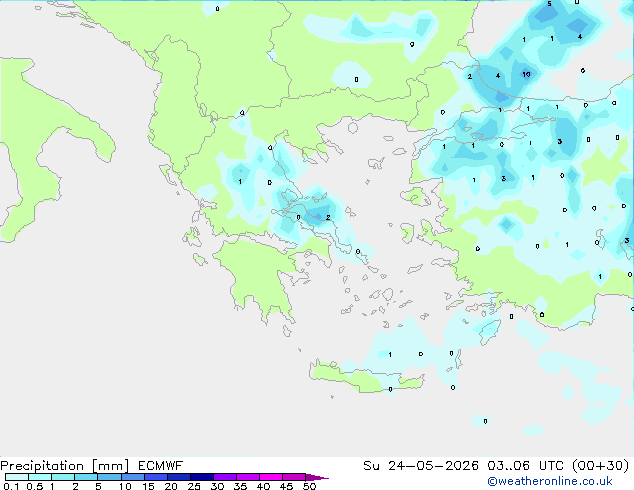The width and height of the screenshot is (634, 490).
Task: Pick the purple legend swatch between 30 and 35
Action: [225, 477]
